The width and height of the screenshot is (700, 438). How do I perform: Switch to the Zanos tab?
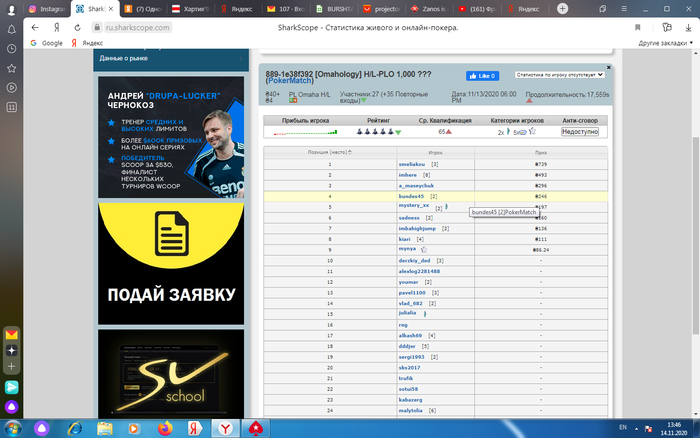tap(429, 9)
